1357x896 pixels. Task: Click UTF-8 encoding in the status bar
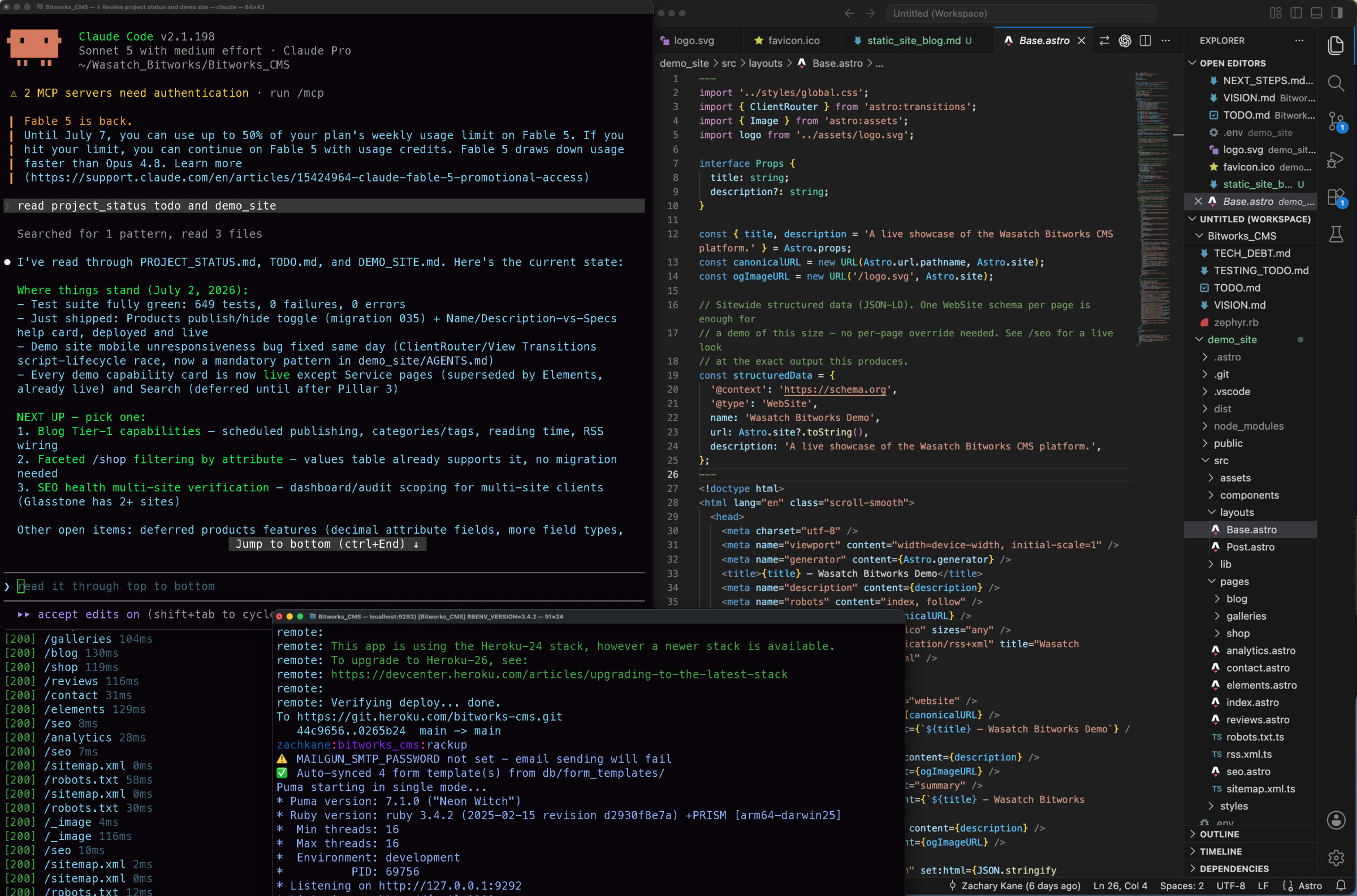tap(1230, 886)
